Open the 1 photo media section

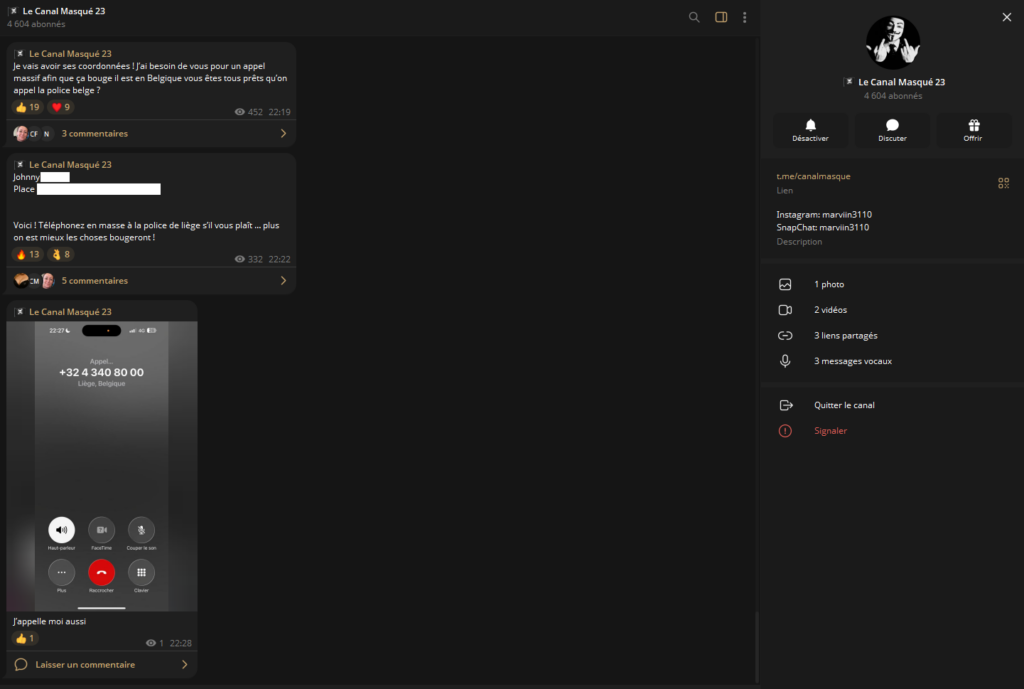click(x=829, y=285)
